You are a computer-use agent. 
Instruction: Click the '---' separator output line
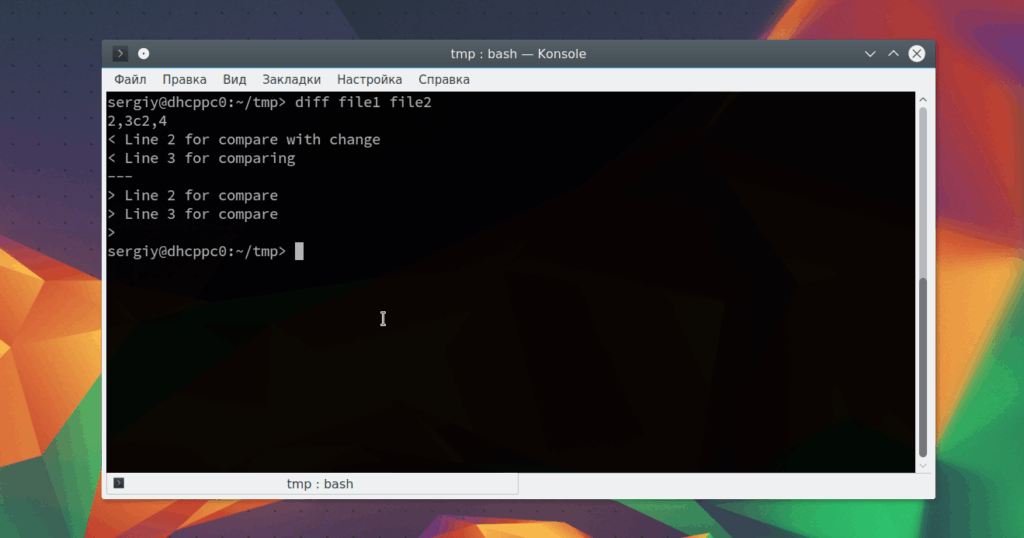click(120, 177)
